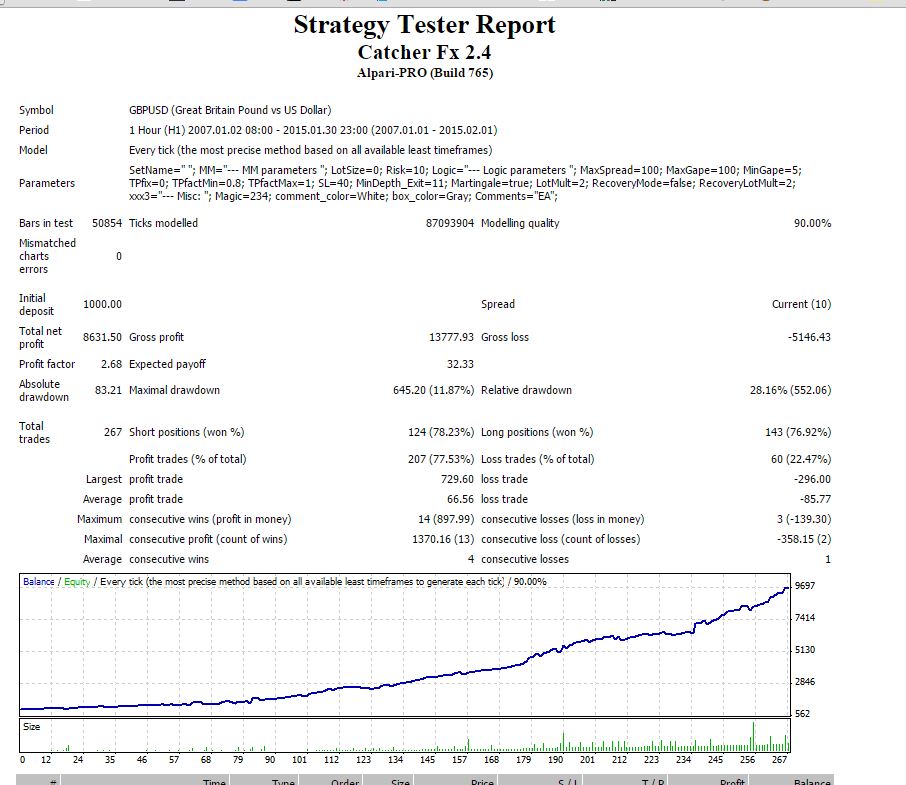Select the Catcher Fx 2.4 title
Screen dimensions: 906x785
tap(424, 52)
